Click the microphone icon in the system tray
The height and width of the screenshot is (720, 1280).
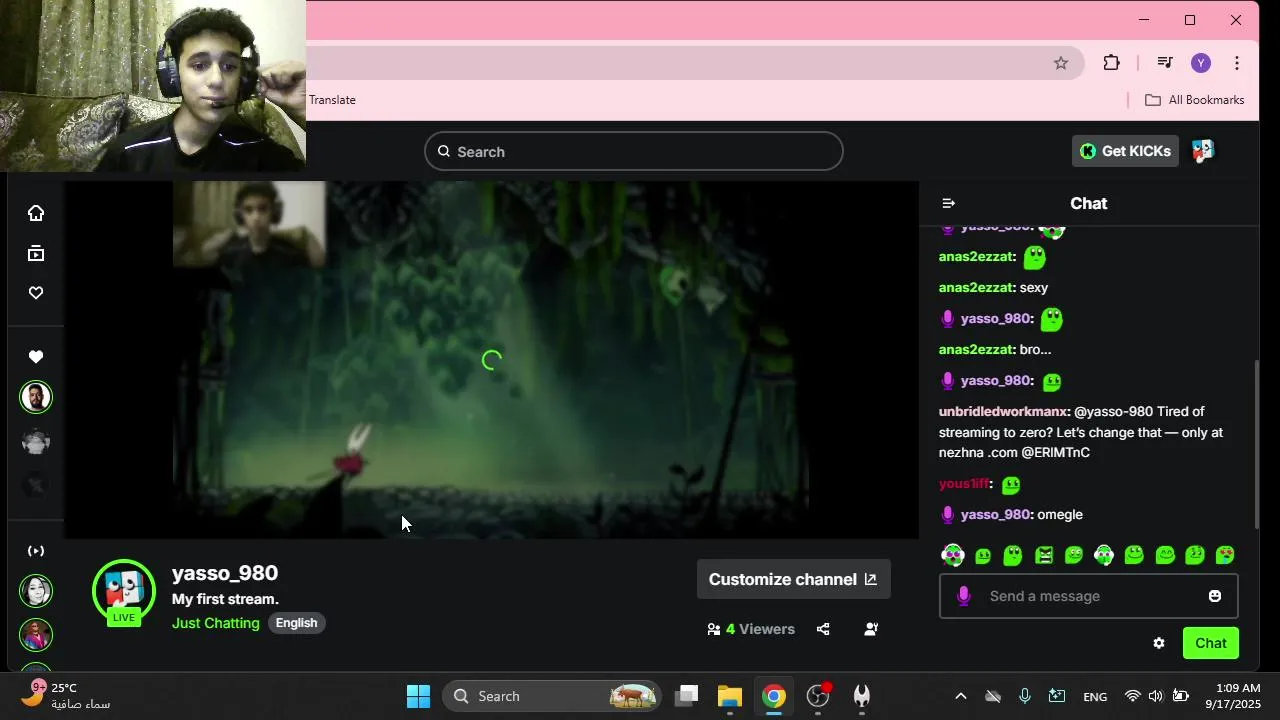[1025, 696]
